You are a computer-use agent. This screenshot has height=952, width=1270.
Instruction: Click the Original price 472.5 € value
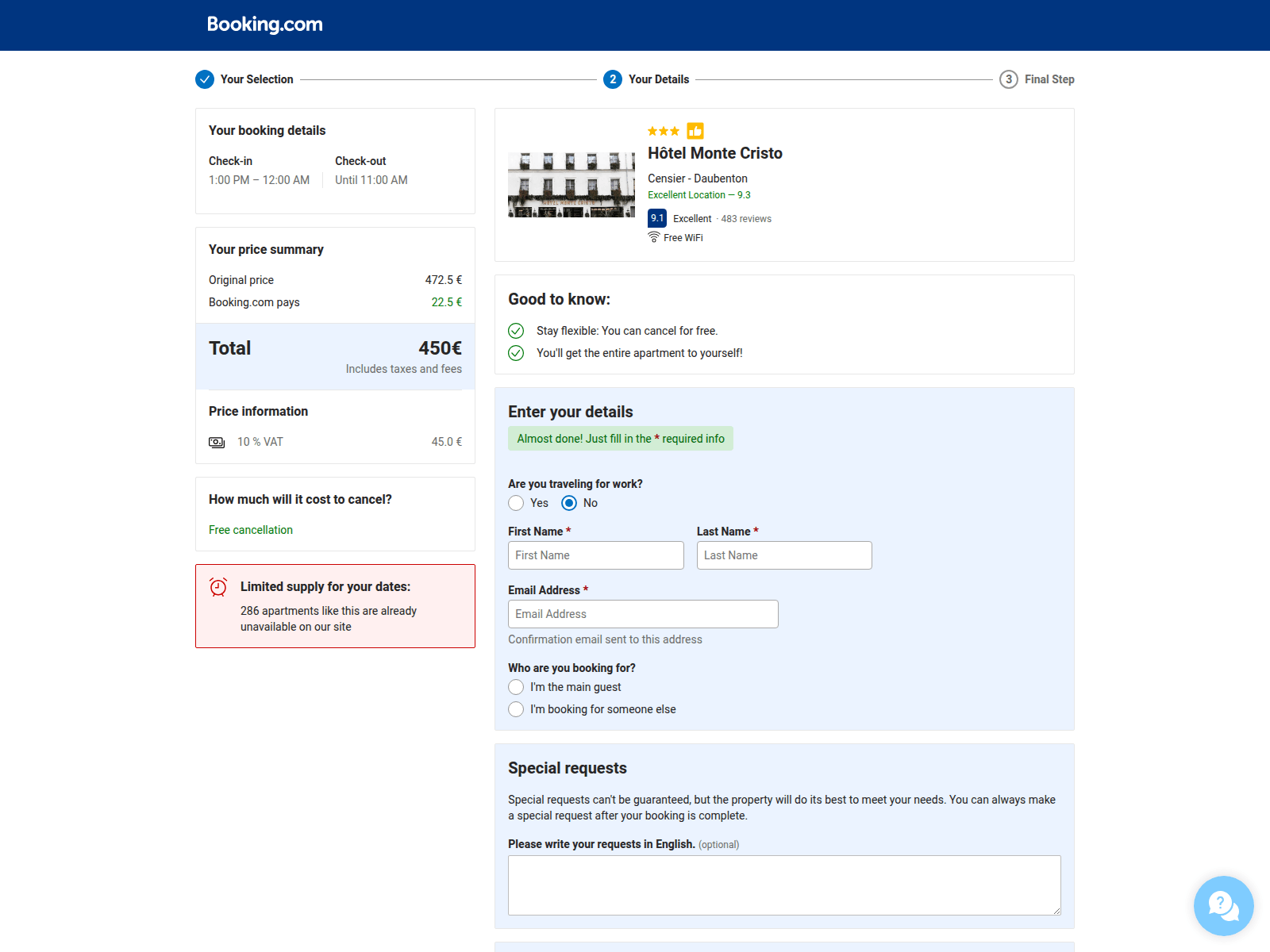coord(444,280)
